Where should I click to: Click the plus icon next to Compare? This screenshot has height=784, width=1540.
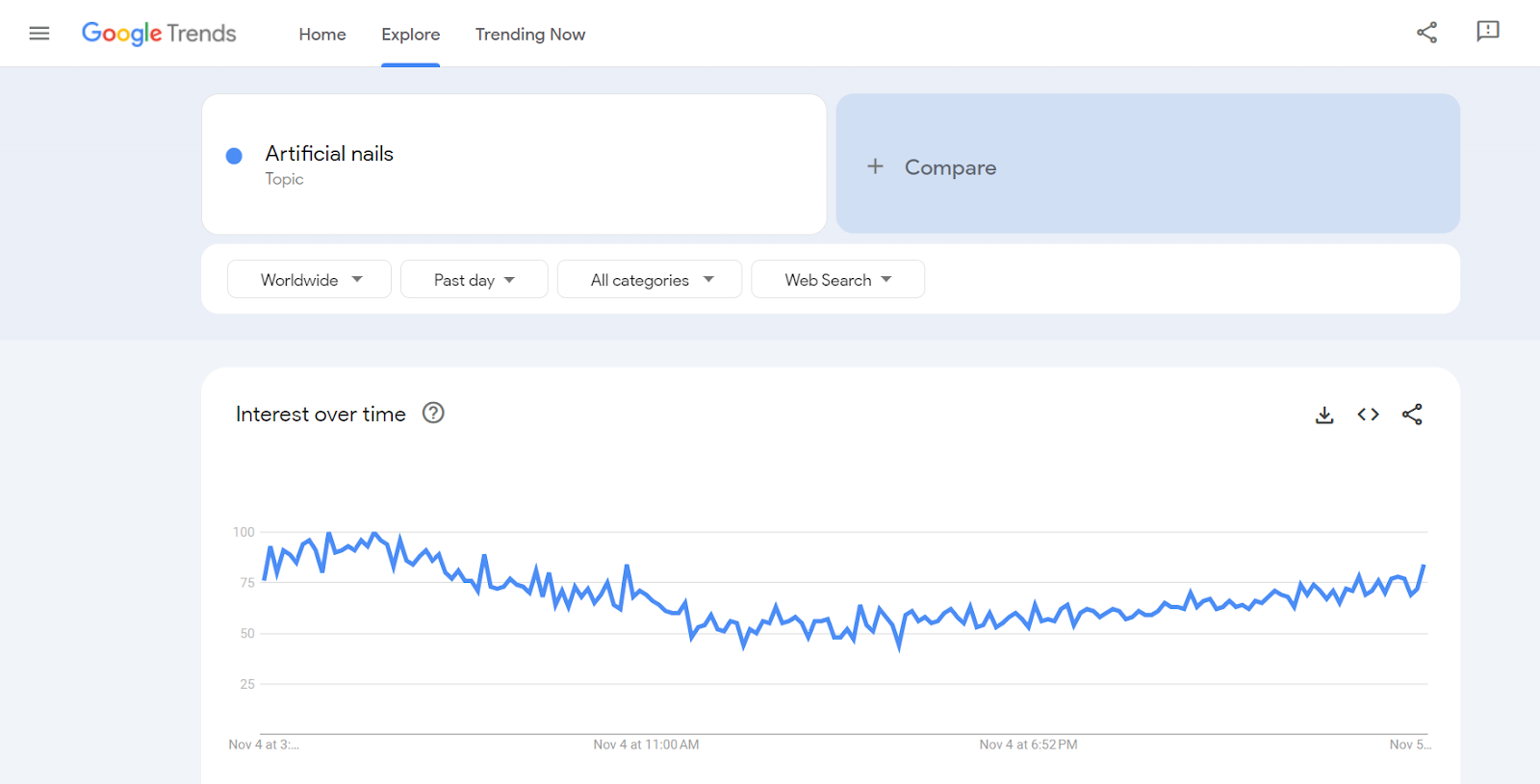(875, 166)
